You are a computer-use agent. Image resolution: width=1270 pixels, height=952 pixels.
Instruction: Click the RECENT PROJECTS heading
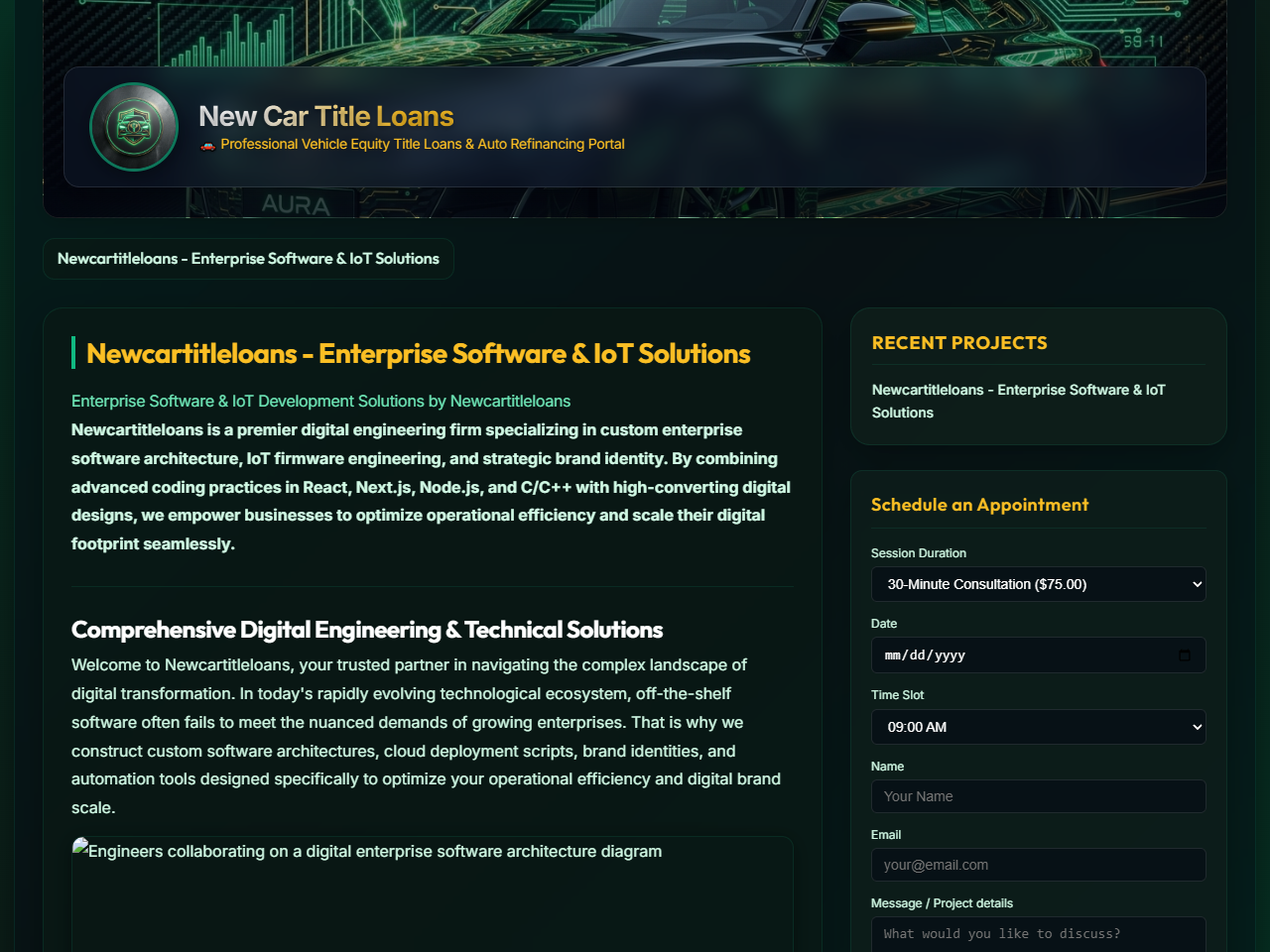959,343
